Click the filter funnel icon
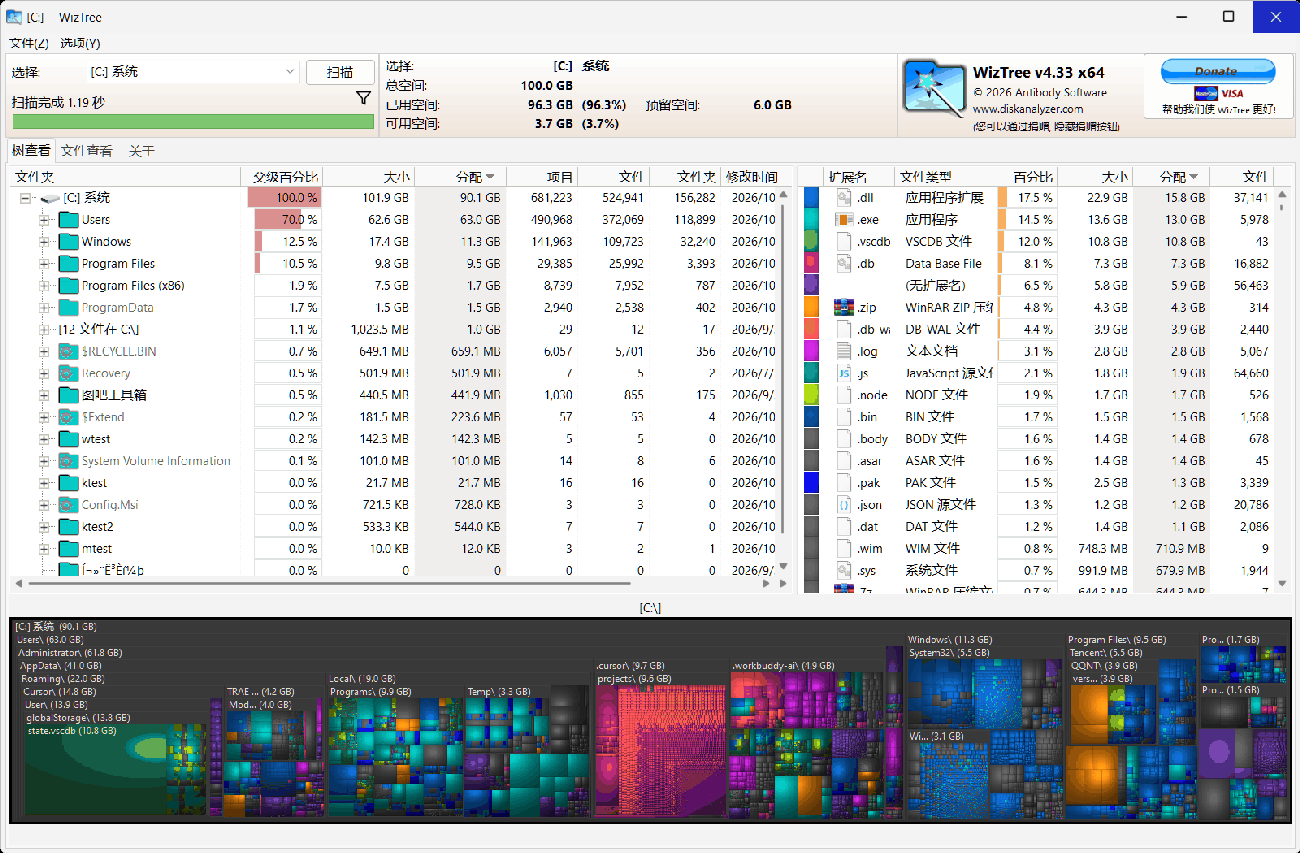The height and width of the screenshot is (853, 1300). point(364,98)
